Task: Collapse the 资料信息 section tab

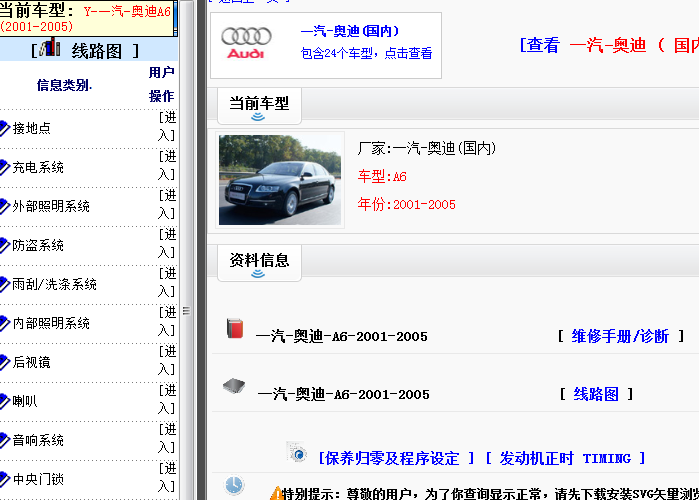Action: pos(259,263)
